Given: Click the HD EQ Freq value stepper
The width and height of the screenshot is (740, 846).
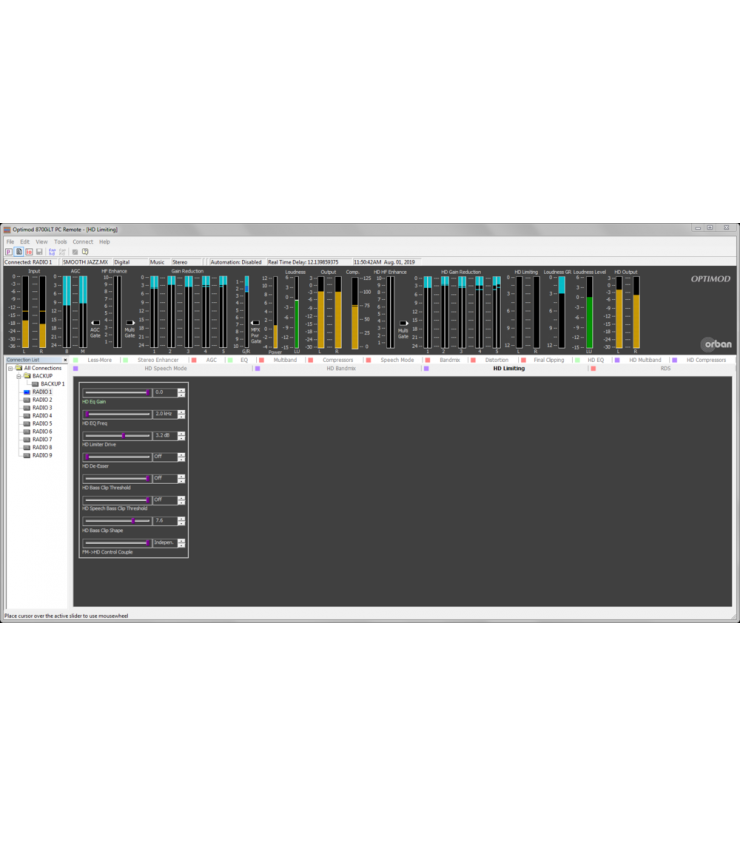Looking at the screenshot, I should point(181,414).
